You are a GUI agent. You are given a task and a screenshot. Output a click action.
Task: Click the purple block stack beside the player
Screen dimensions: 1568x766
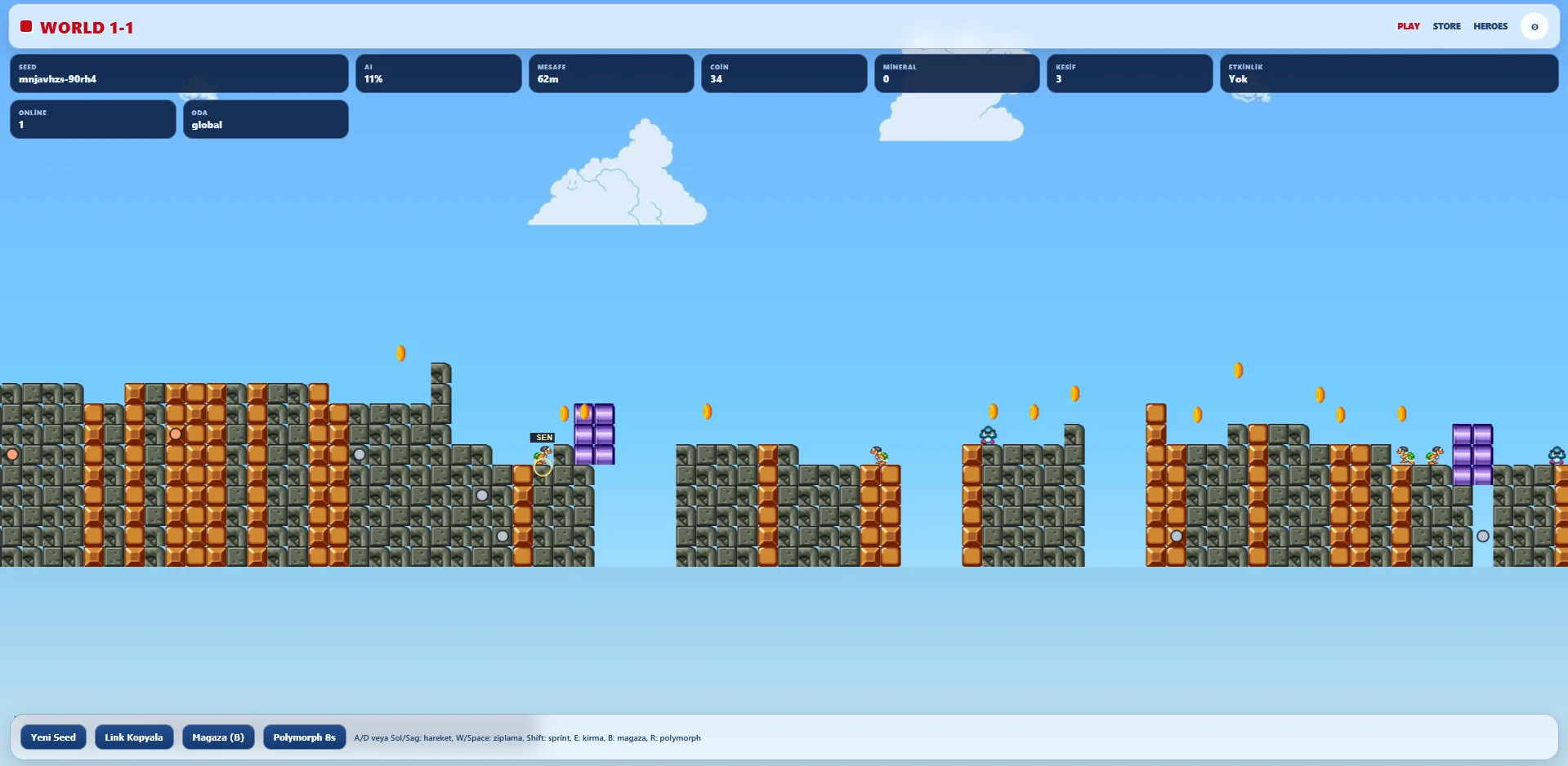point(594,434)
